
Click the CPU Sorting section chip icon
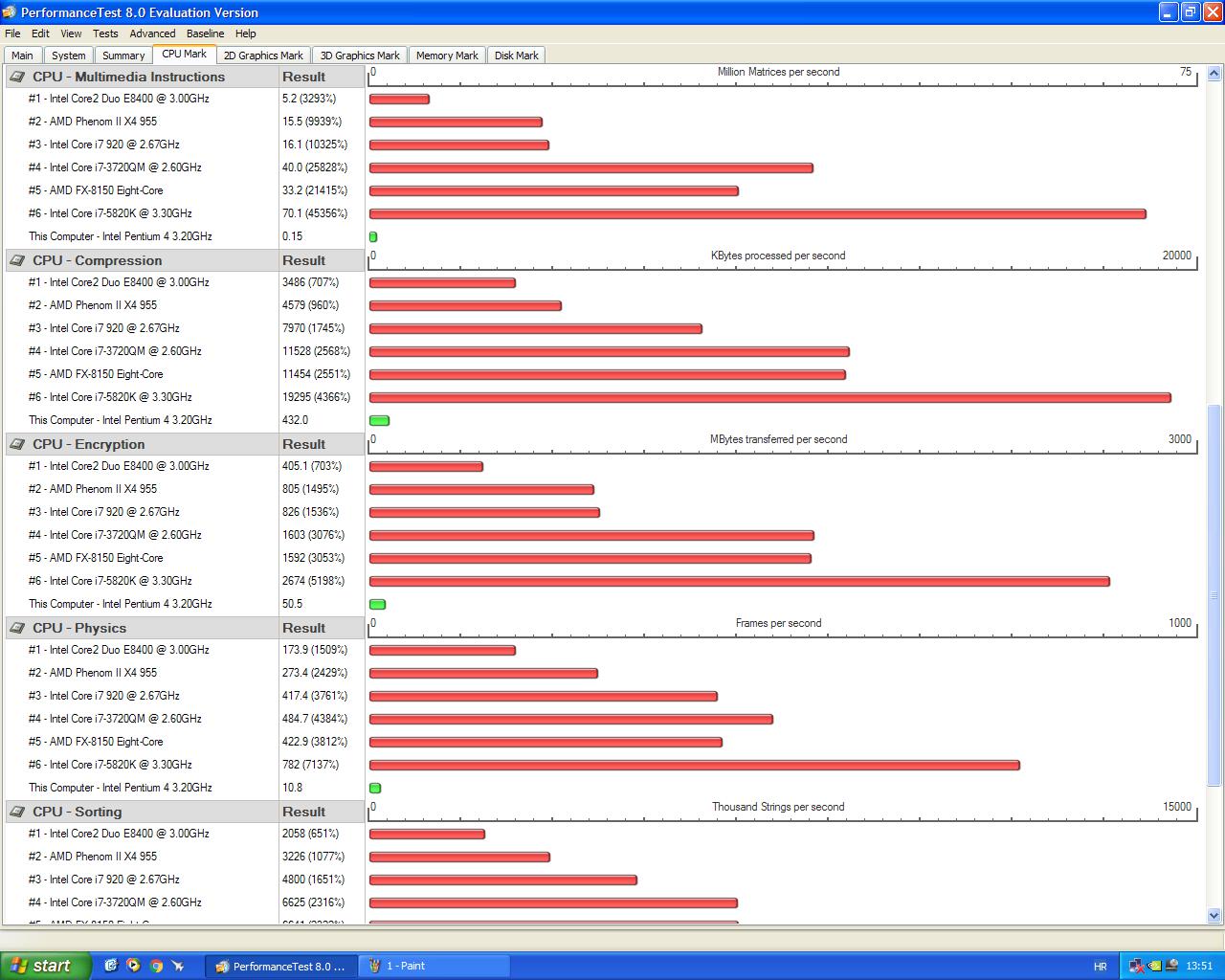17,812
